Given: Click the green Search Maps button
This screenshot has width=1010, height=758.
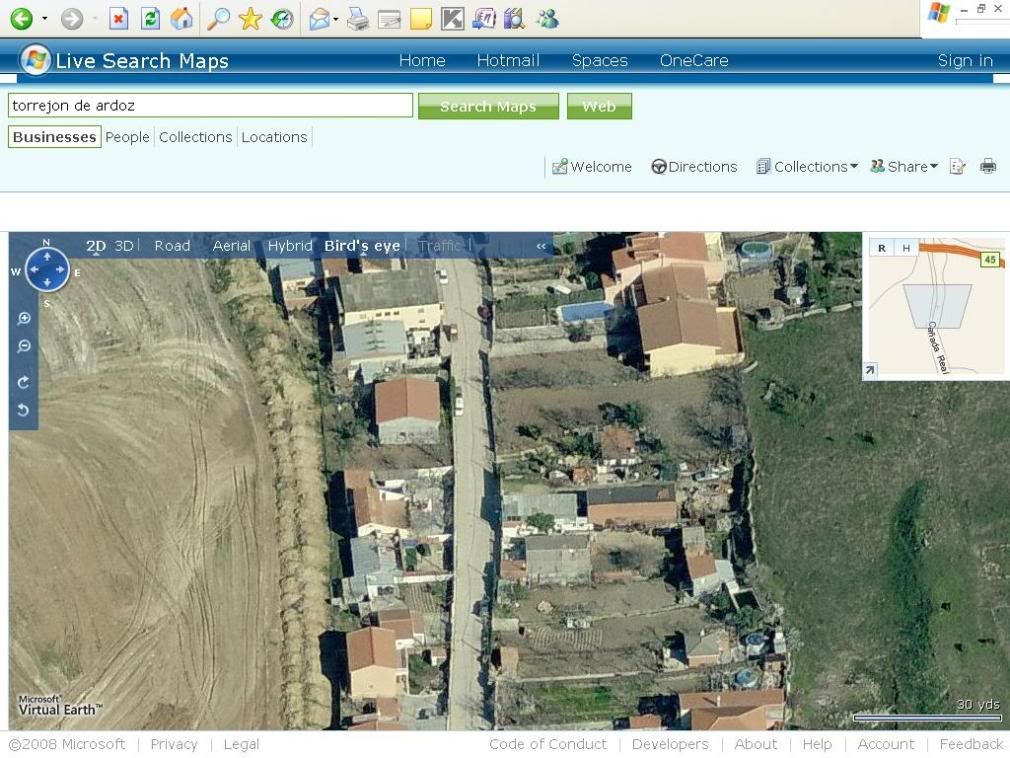Looking at the screenshot, I should click(488, 106).
